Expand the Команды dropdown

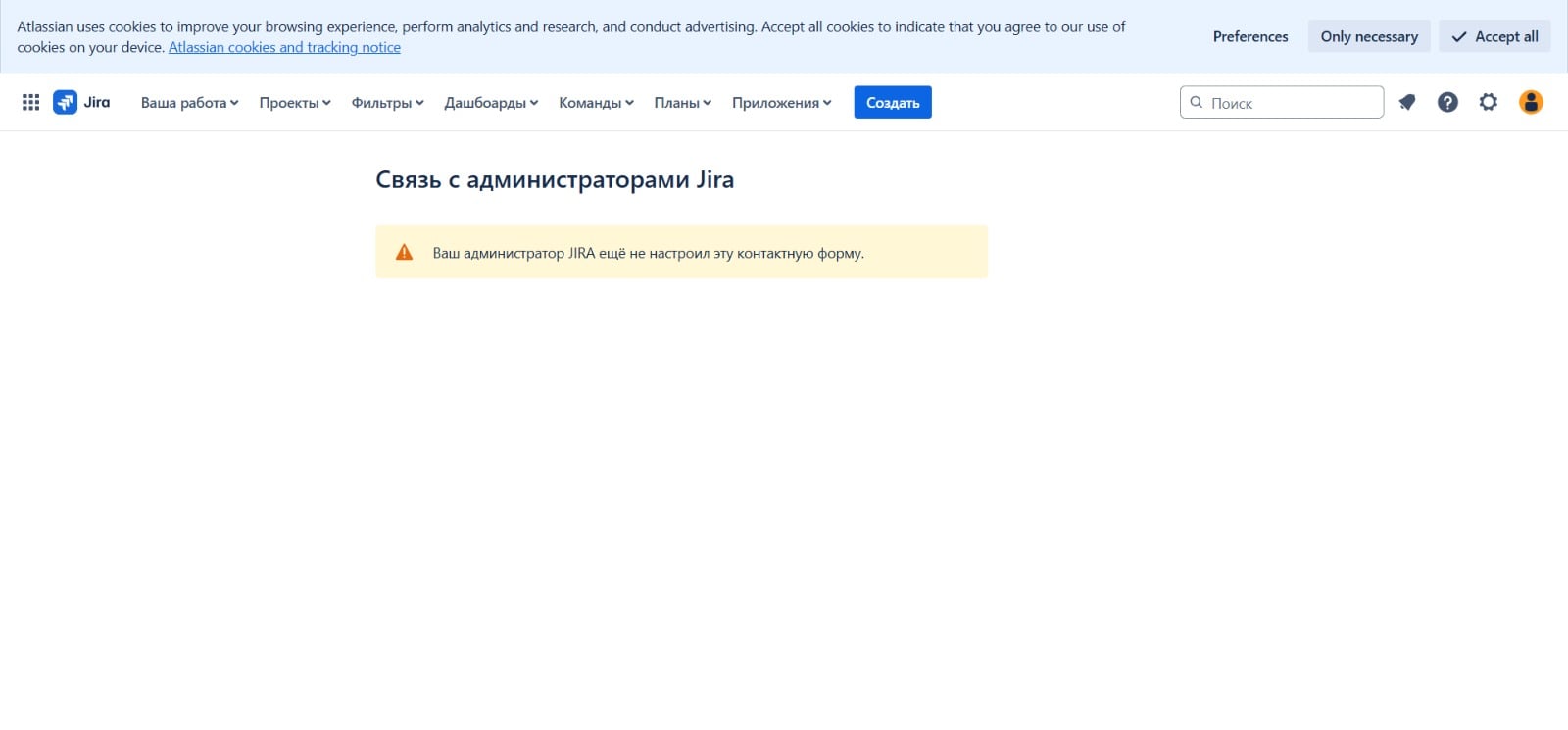[596, 103]
